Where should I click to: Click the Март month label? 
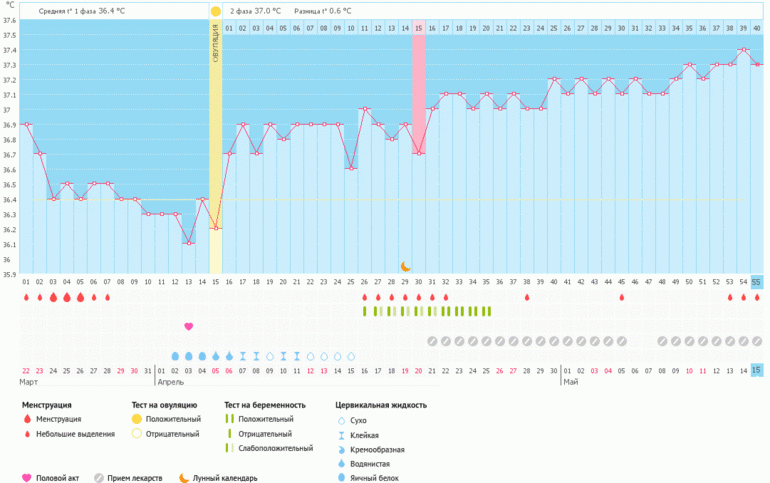click(29, 382)
